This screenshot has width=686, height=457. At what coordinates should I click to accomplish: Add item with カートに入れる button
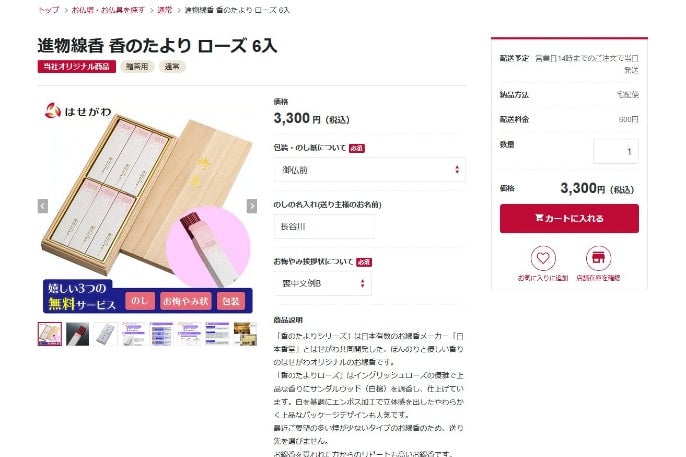click(569, 218)
